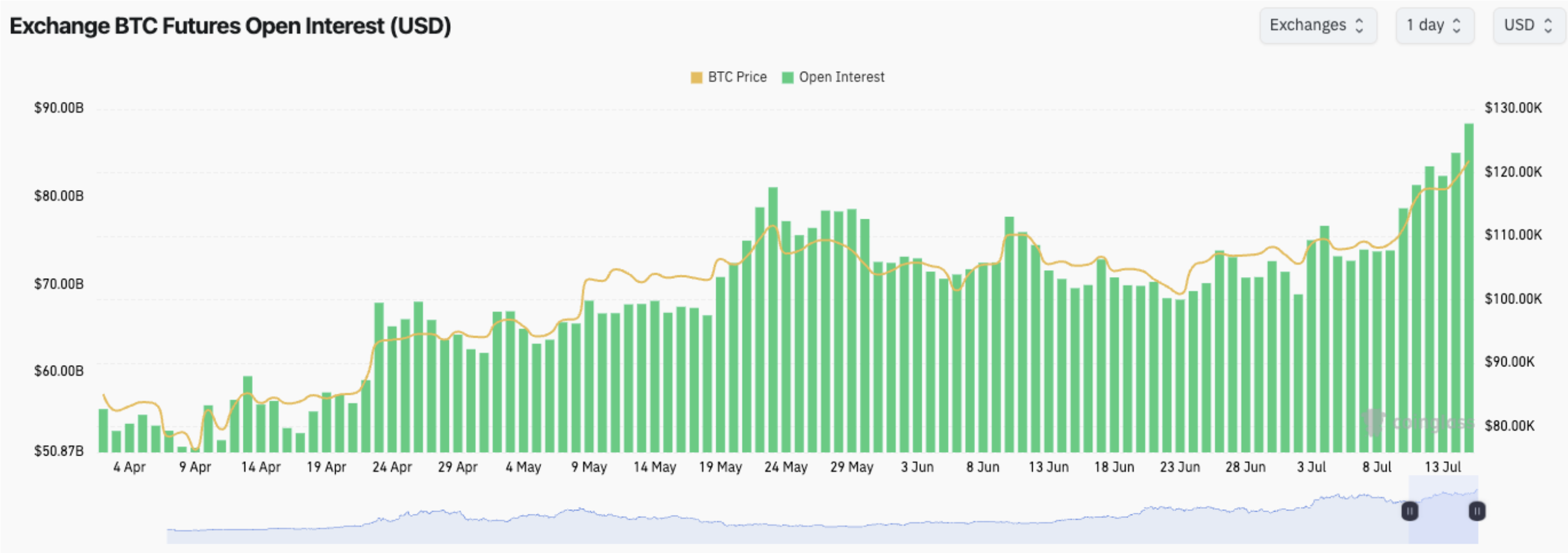The image size is (1568, 553).
Task: Click the chevron arrows beside USD
Action: coord(1549,26)
